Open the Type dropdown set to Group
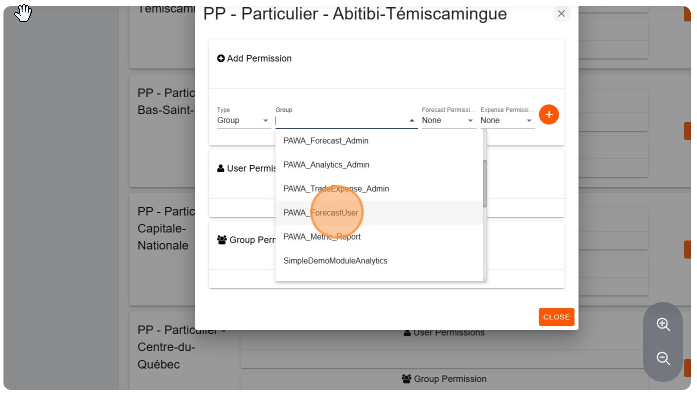Viewport: 697px width, 394px height. [x=243, y=120]
